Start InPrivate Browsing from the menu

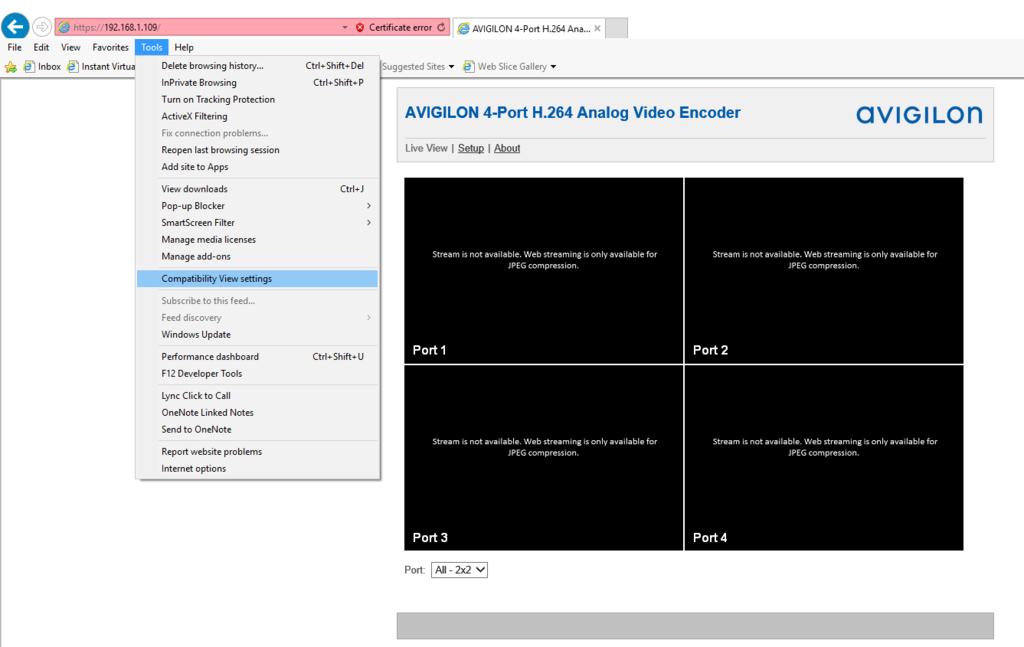[257, 83]
